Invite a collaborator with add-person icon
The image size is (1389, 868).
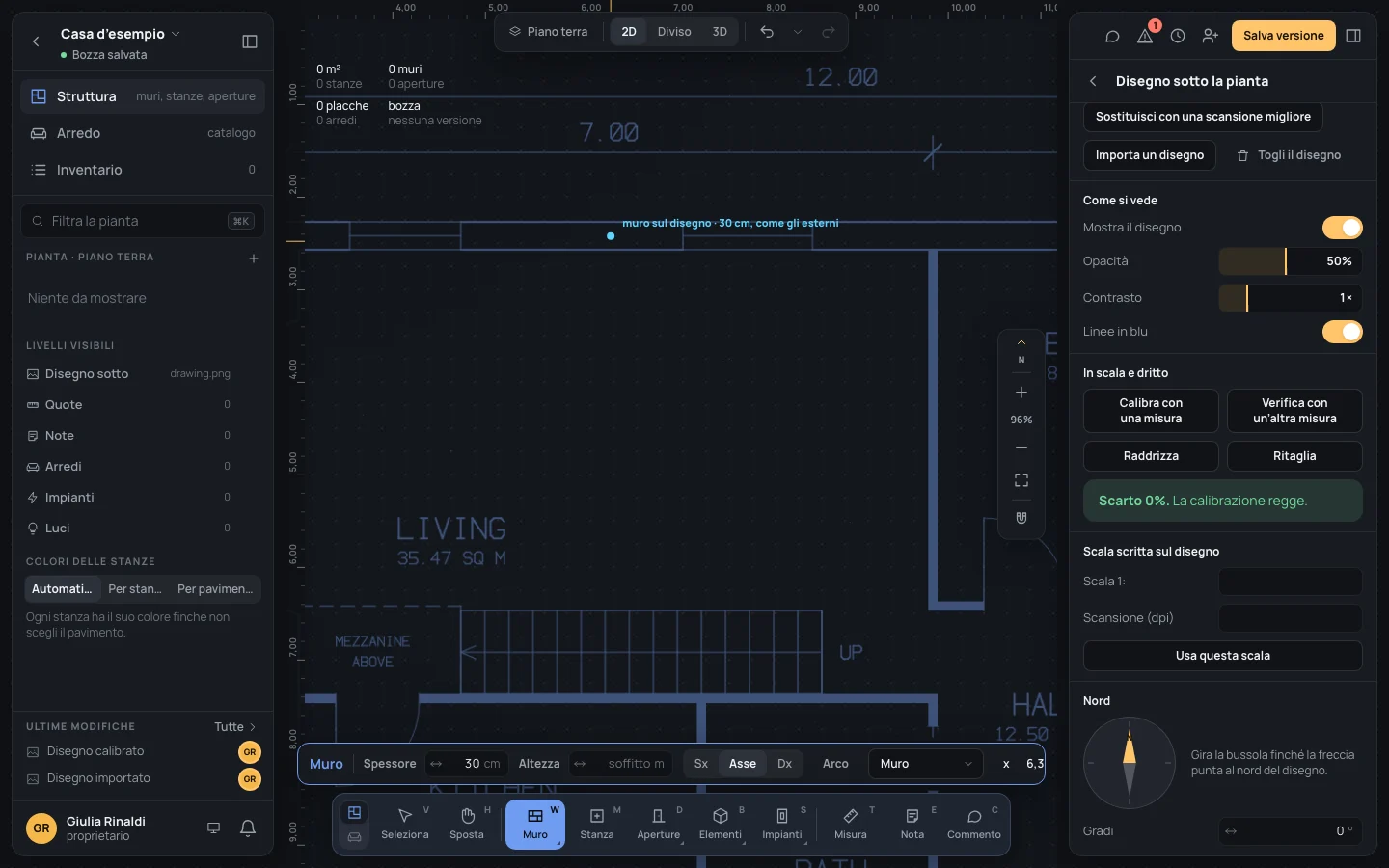tap(1211, 36)
